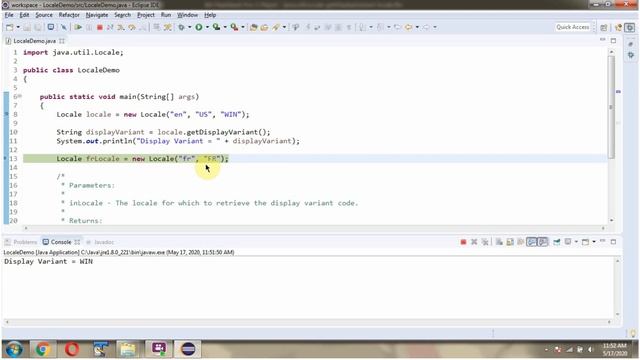Click the console Terminate red square
640x360 pixels.
[x=463, y=242]
